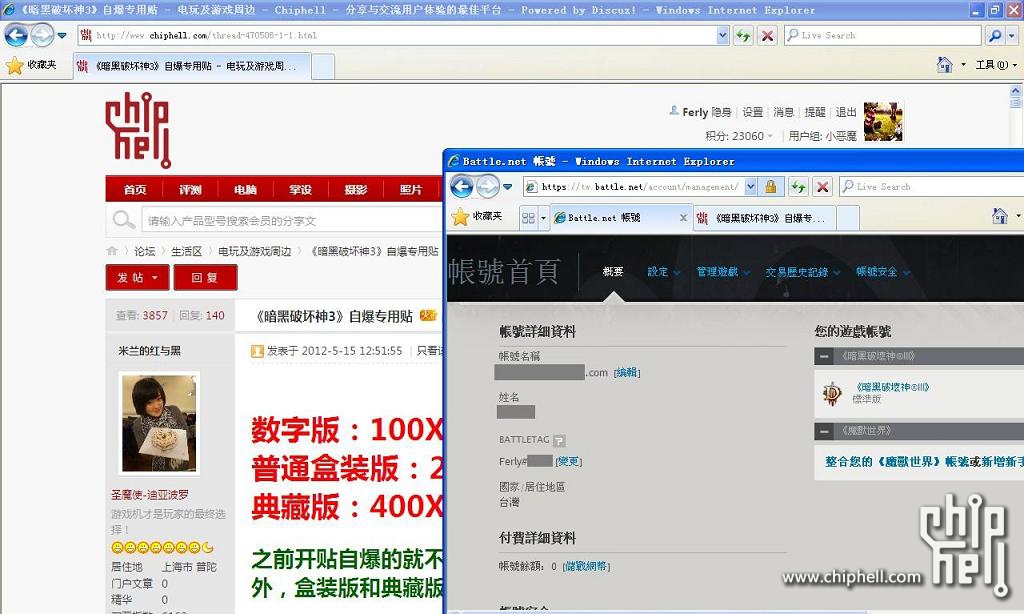This screenshot has height=614, width=1024.
Task: Open 照片 in the red navigation bar
Action: coord(411,189)
